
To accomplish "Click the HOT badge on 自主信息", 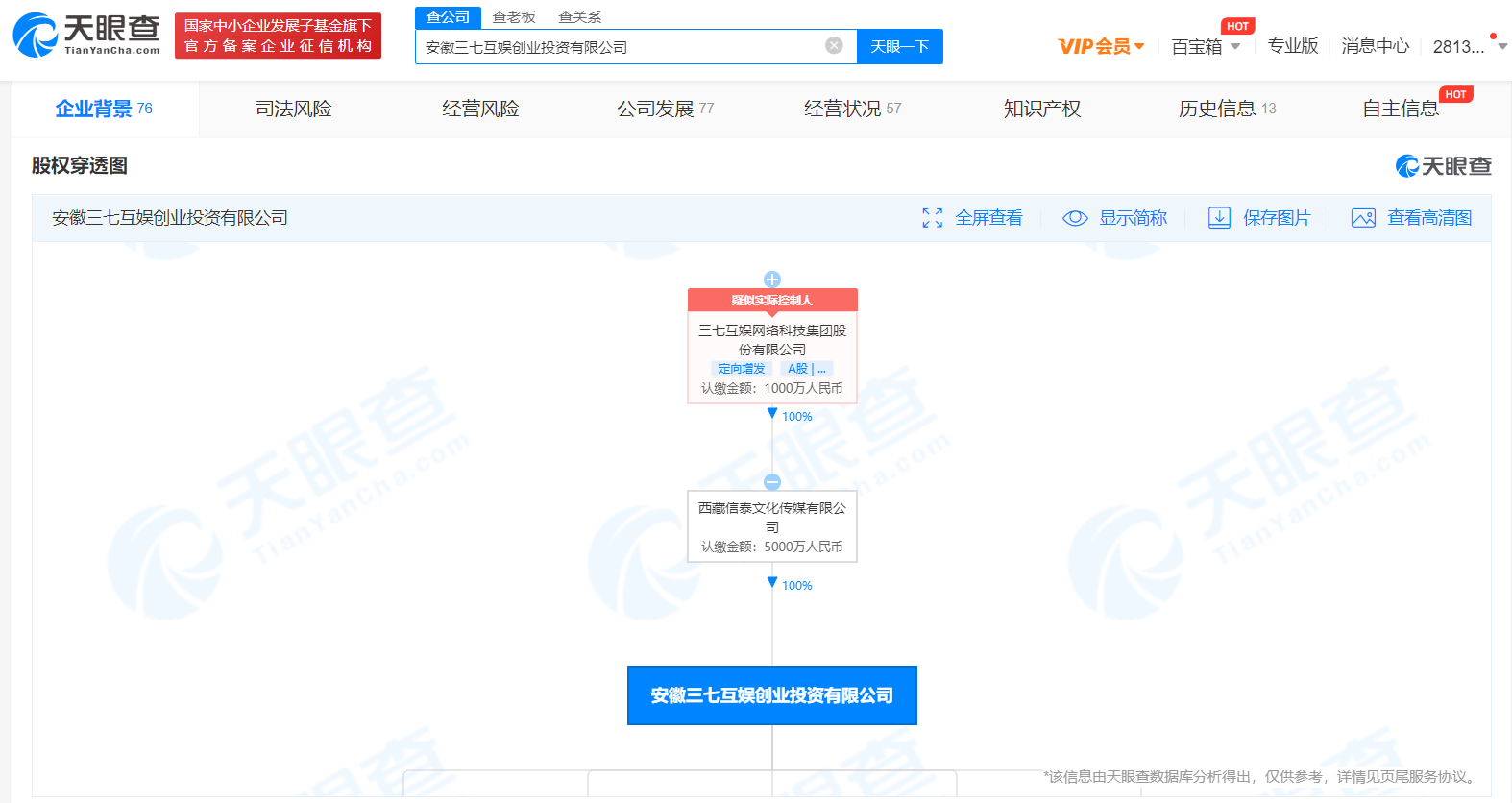I will pyautogui.click(x=1456, y=94).
